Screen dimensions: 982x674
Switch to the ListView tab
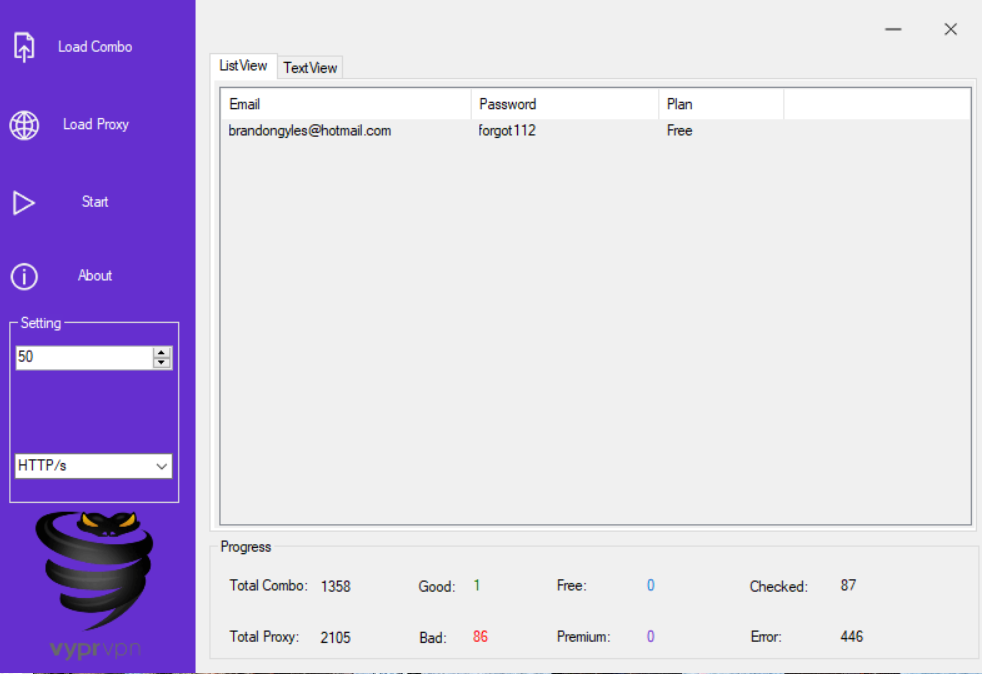[x=243, y=66]
